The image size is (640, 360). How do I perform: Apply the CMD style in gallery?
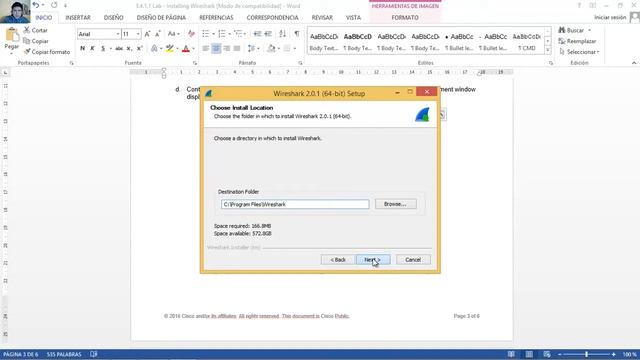pyautogui.click(x=527, y=42)
